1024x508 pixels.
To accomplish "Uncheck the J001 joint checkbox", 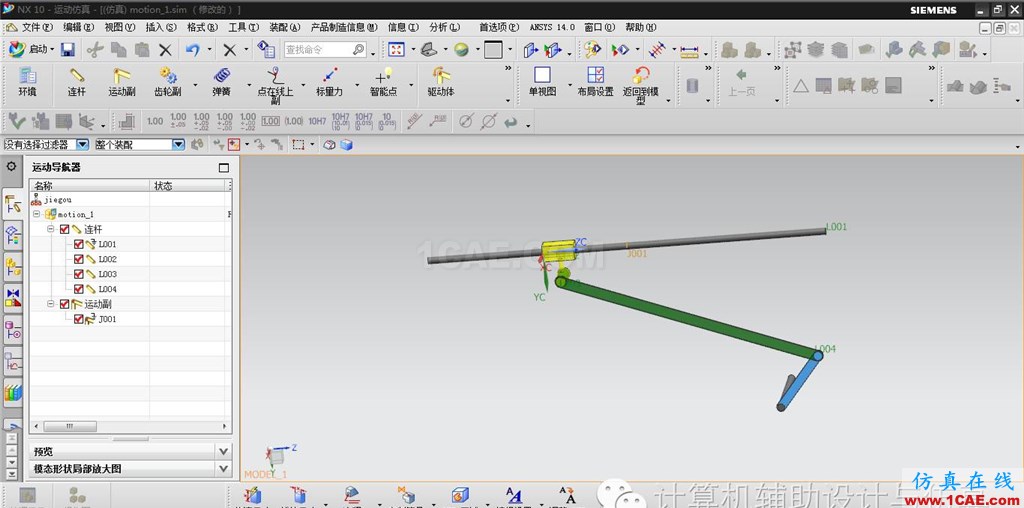I will (79, 319).
